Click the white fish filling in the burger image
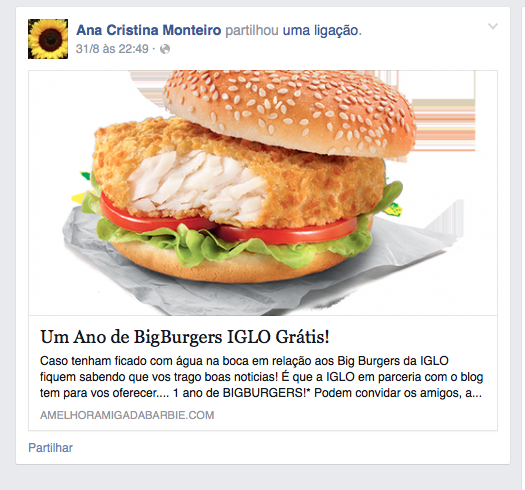This screenshot has width=525, height=490. point(198,186)
